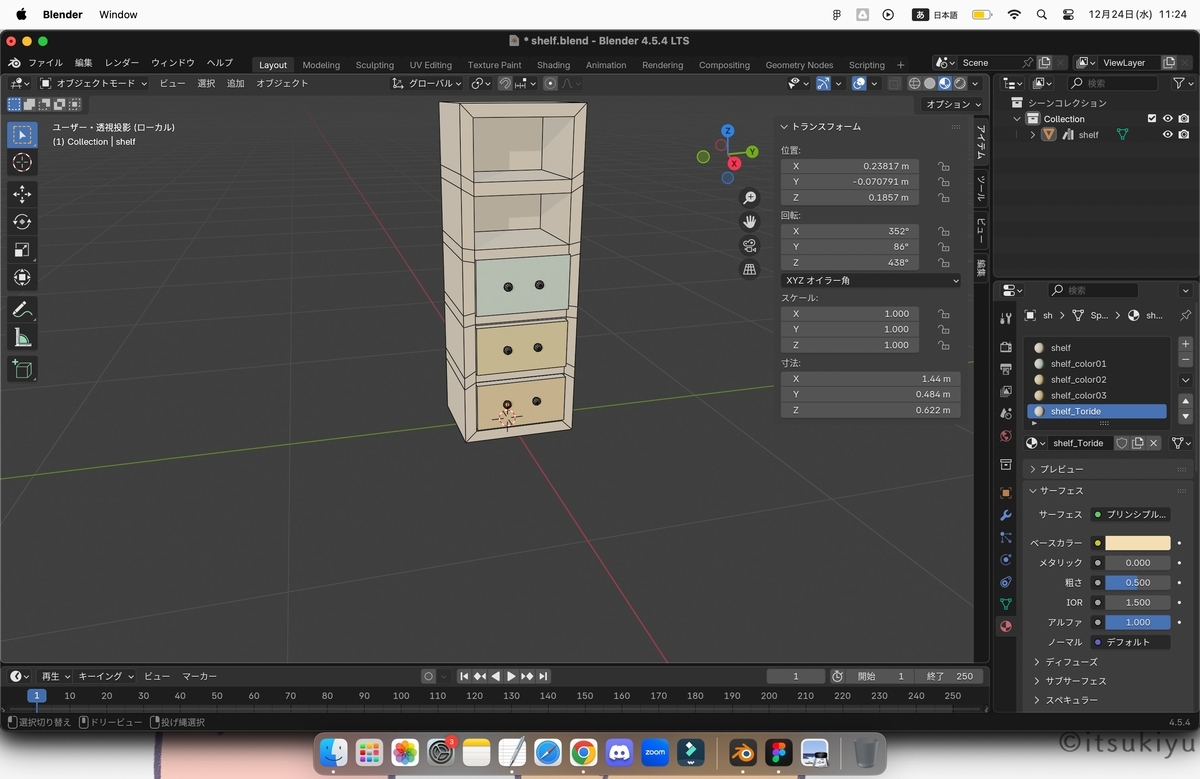Toggle fake user shield for shelf_Toride
The height and width of the screenshot is (779, 1200).
tap(1122, 443)
